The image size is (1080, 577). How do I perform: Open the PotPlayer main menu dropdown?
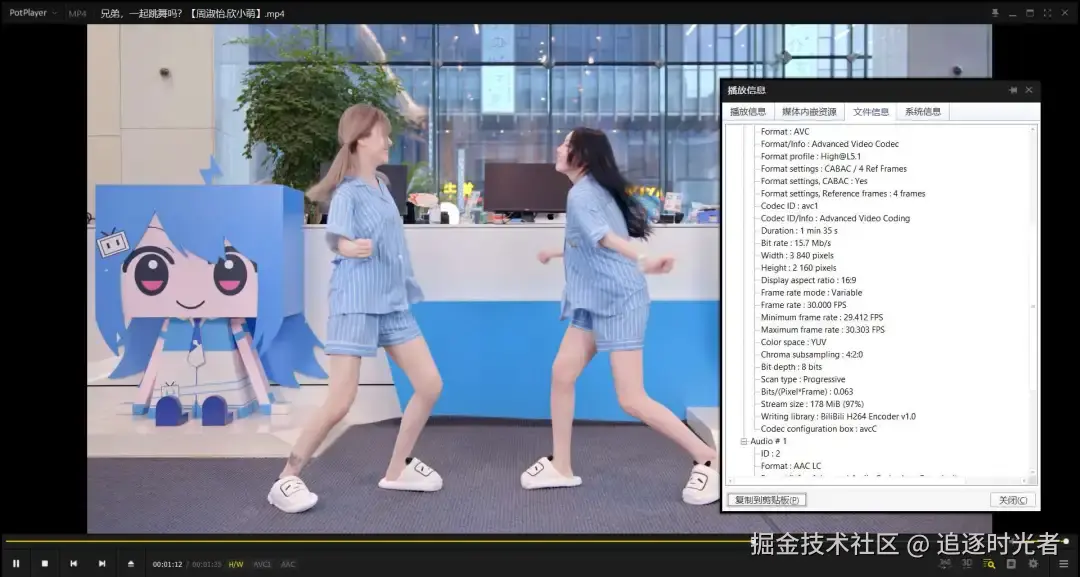pyautogui.click(x=32, y=12)
